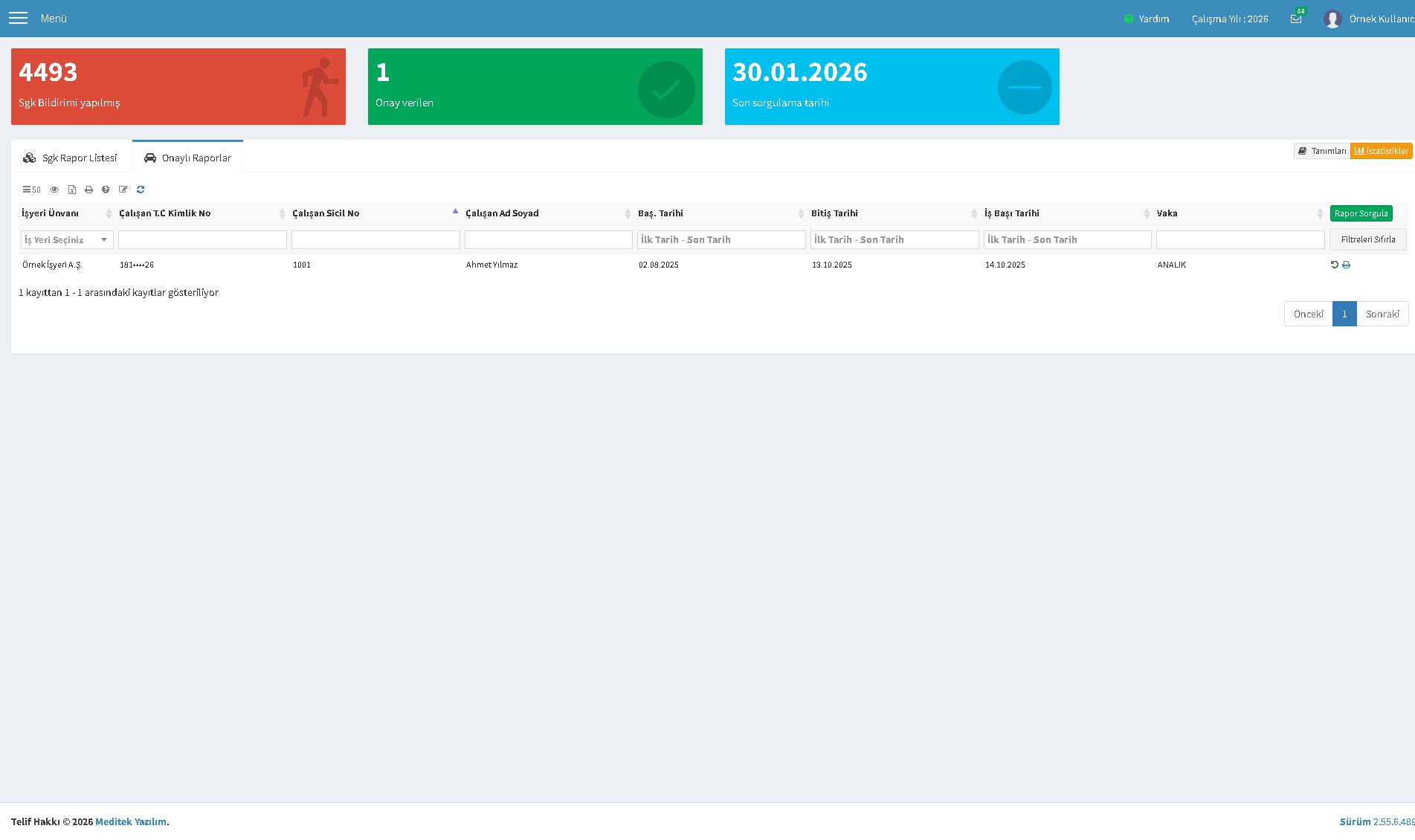Toggle column visibility eye icon
1415x840 pixels.
point(54,190)
